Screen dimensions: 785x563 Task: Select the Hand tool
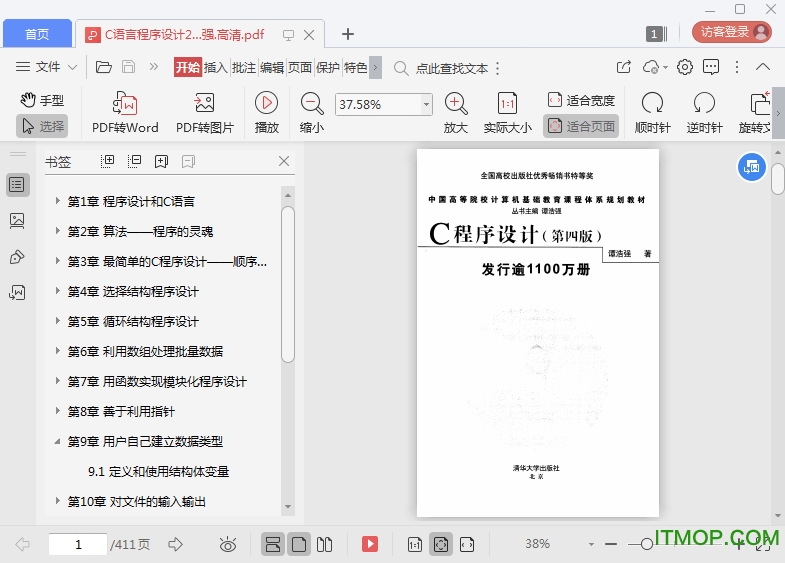coord(42,100)
